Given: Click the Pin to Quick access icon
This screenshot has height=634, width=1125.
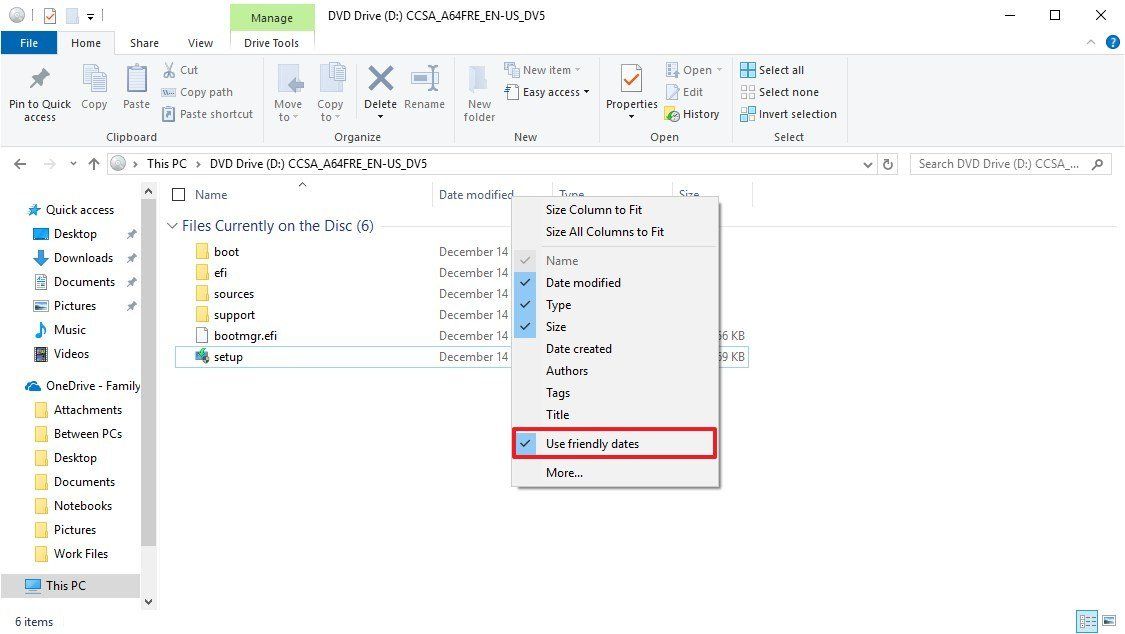Looking at the screenshot, I should pyautogui.click(x=39, y=90).
